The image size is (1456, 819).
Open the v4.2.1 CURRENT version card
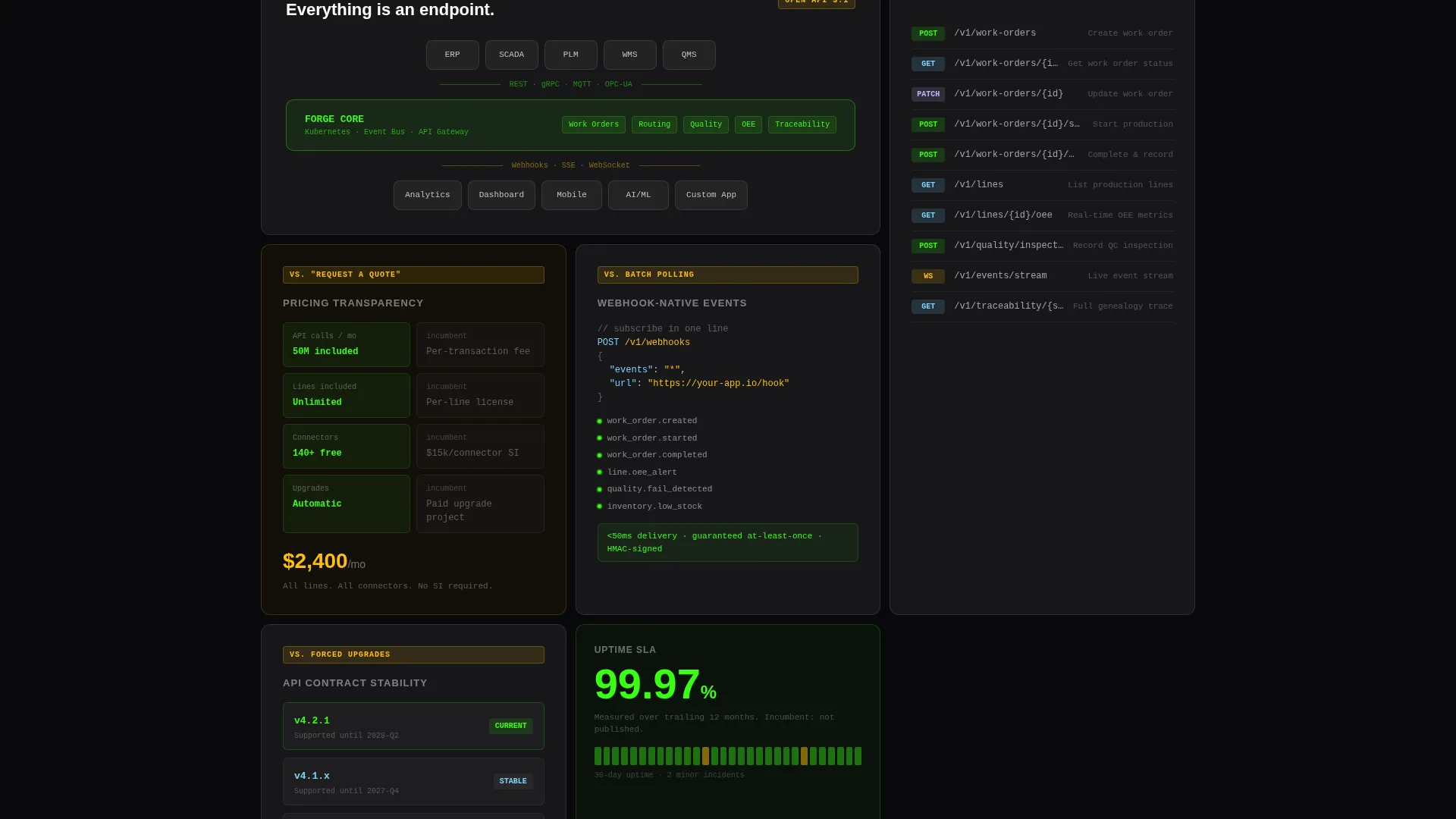(x=413, y=726)
